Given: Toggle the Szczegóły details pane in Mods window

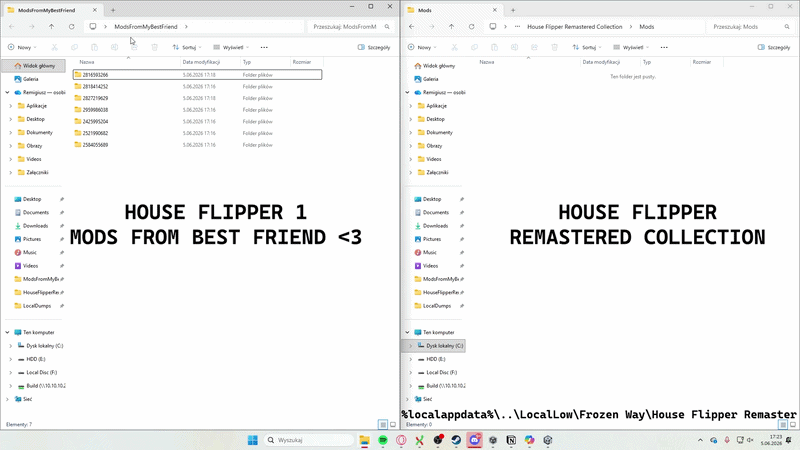Looking at the screenshot, I should 774,47.
